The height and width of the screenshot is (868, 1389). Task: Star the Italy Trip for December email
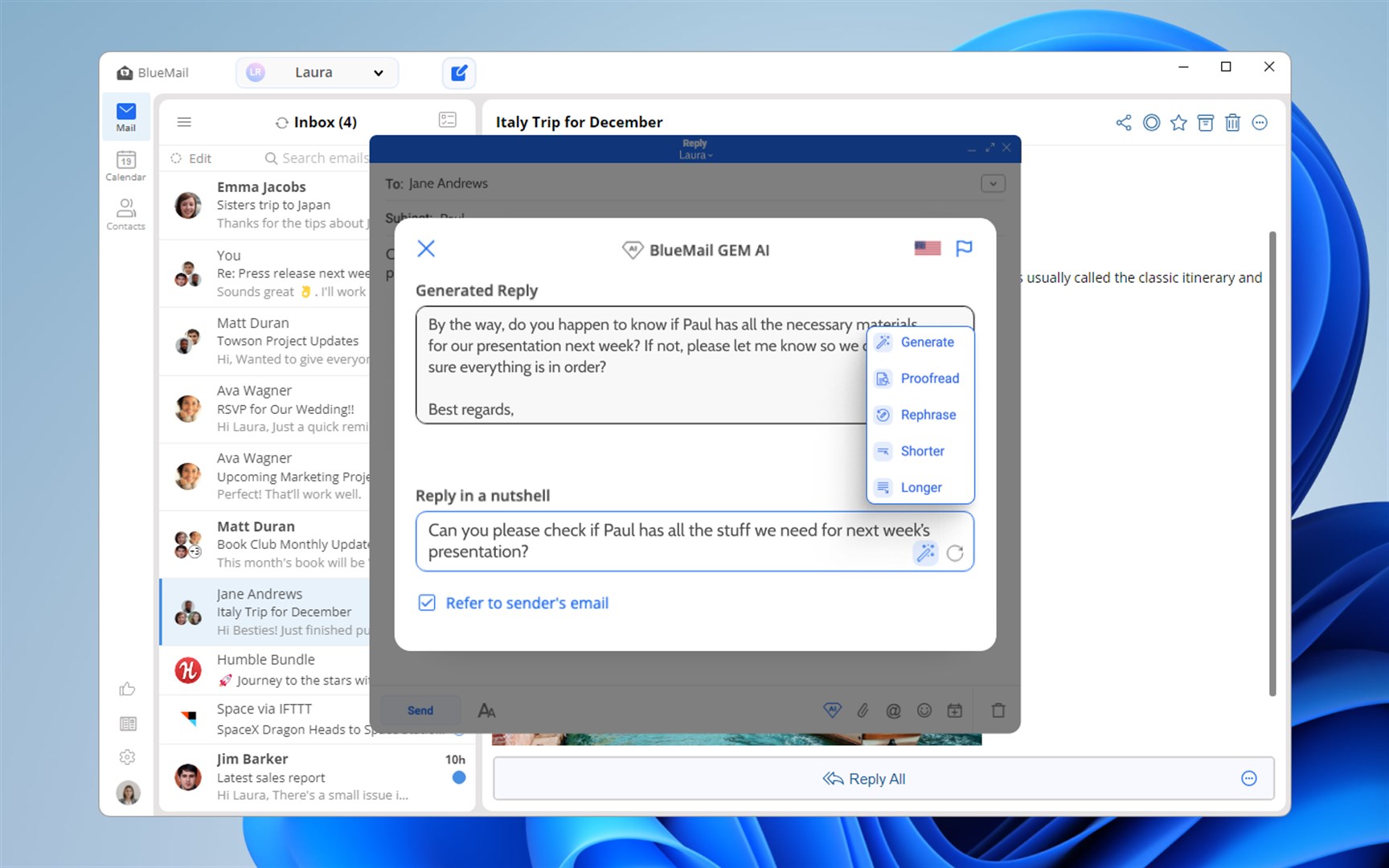click(1178, 122)
